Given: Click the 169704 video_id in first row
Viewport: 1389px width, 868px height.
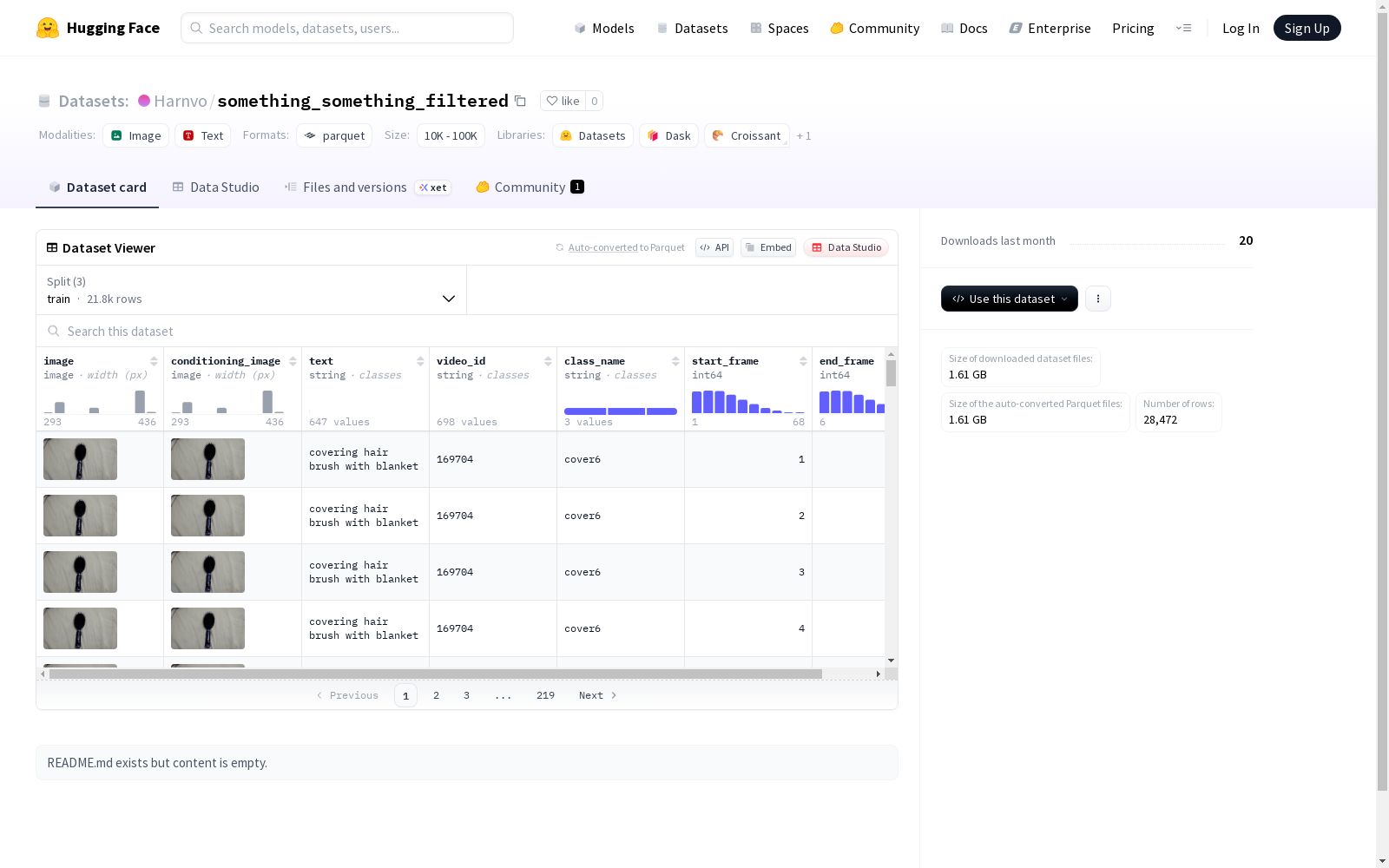Looking at the screenshot, I should pyautogui.click(x=455, y=459).
